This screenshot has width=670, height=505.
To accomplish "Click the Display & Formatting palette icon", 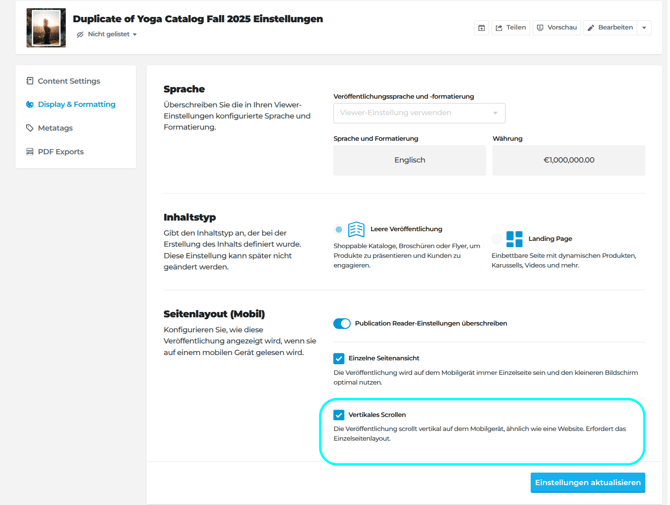I will (x=30, y=104).
